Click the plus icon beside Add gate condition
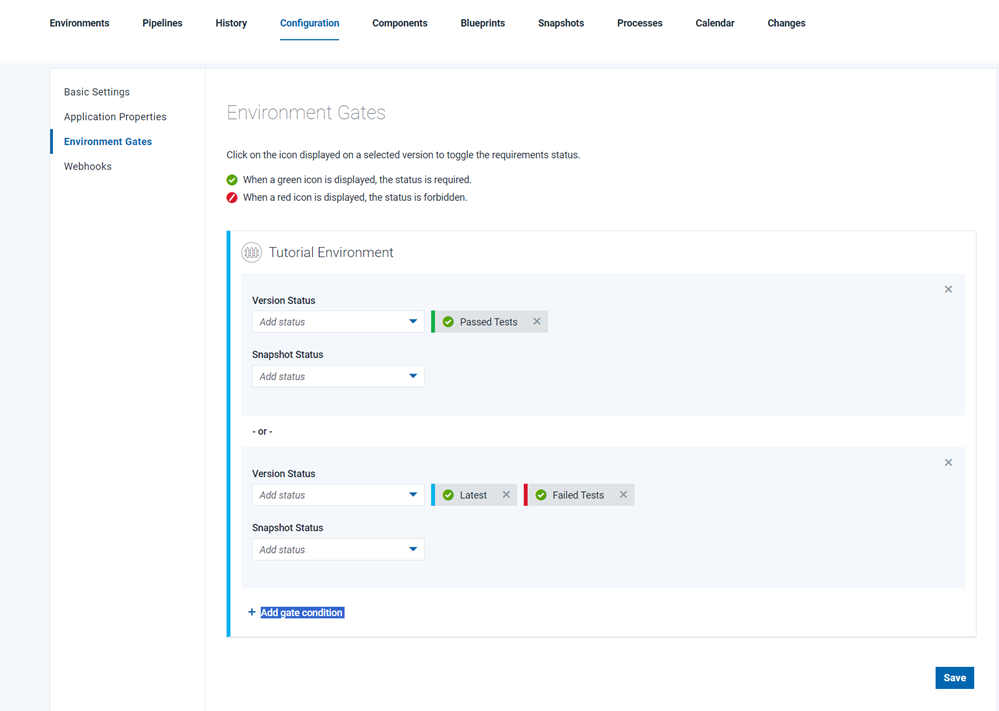Screen dimensions: 999x711 [250, 612]
